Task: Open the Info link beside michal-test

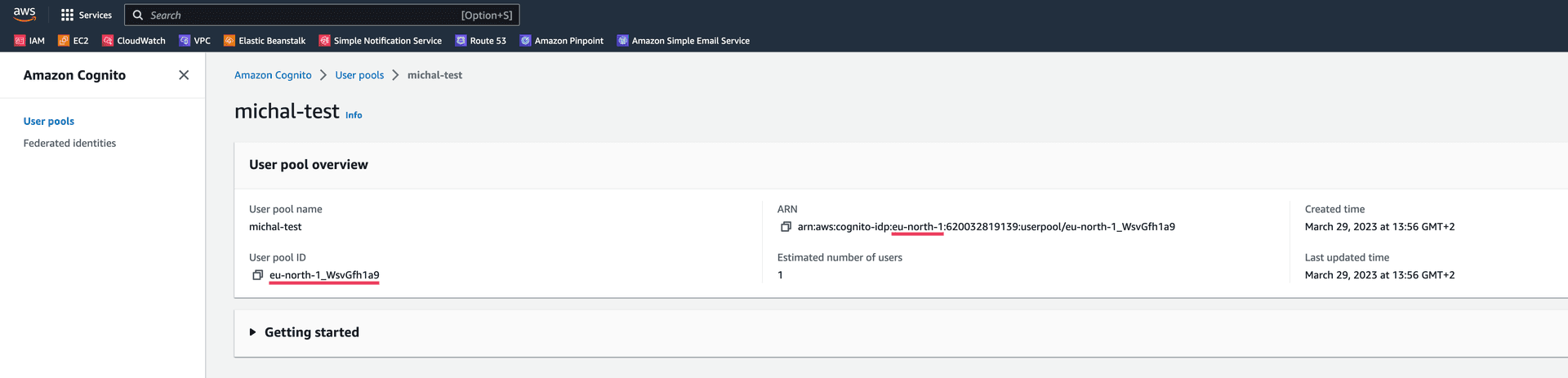Action: (x=354, y=115)
